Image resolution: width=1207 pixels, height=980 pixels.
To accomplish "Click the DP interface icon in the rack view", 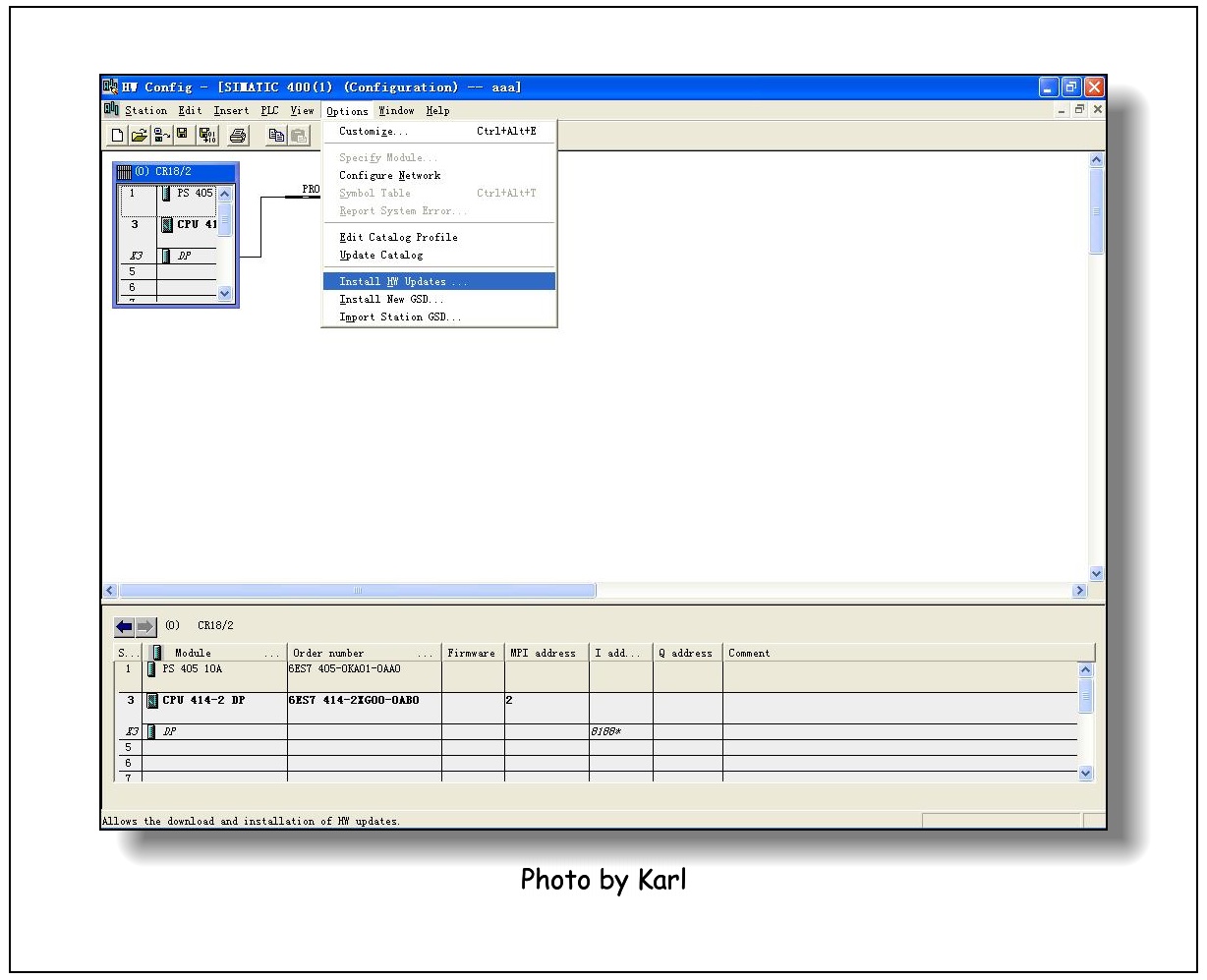I will 166,257.
